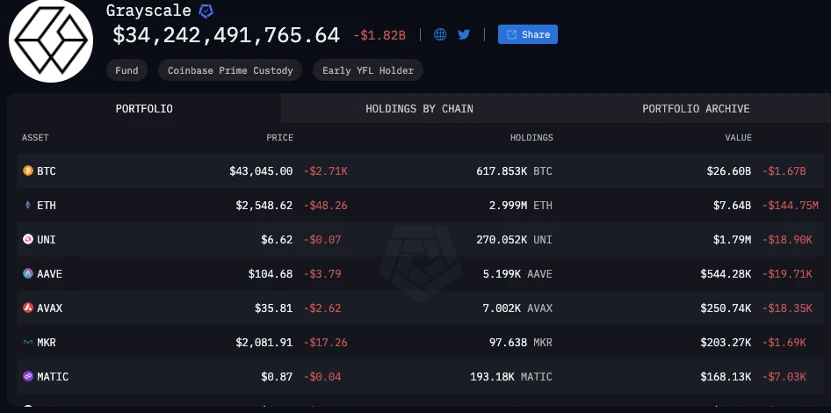Click the MKR token icon

[x=27, y=342]
